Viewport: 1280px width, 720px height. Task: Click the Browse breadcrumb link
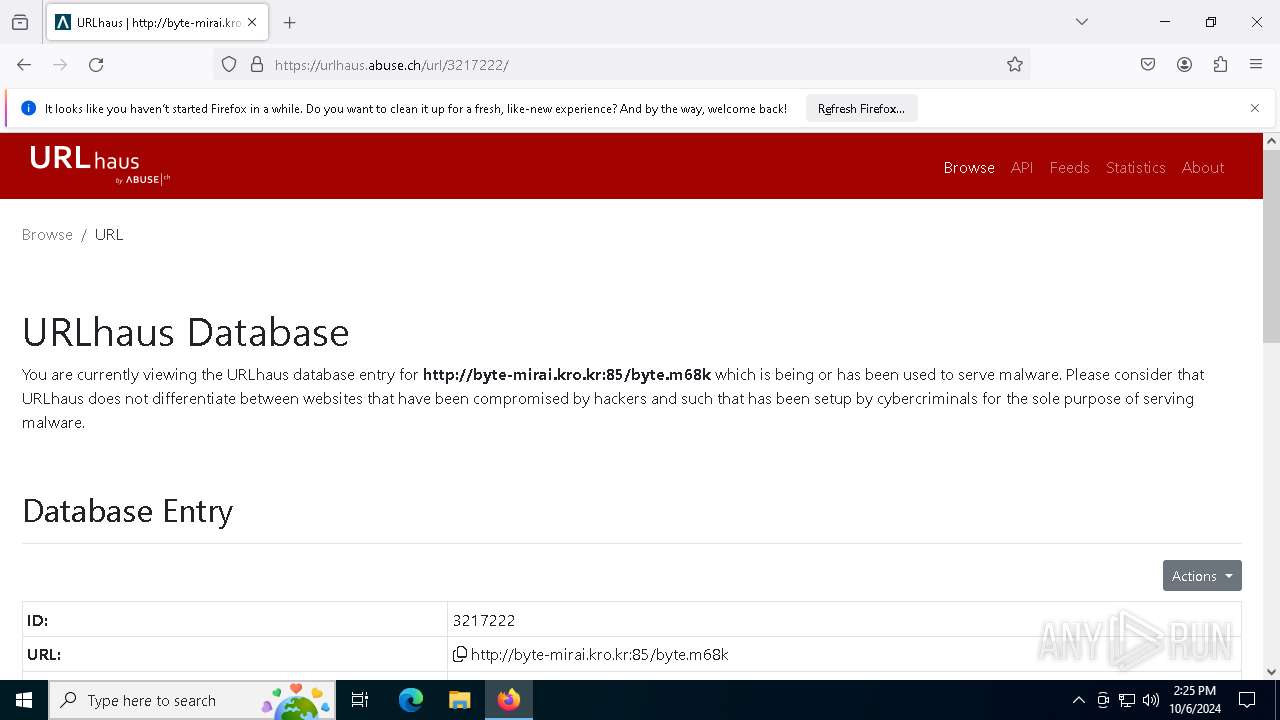[x=47, y=235]
